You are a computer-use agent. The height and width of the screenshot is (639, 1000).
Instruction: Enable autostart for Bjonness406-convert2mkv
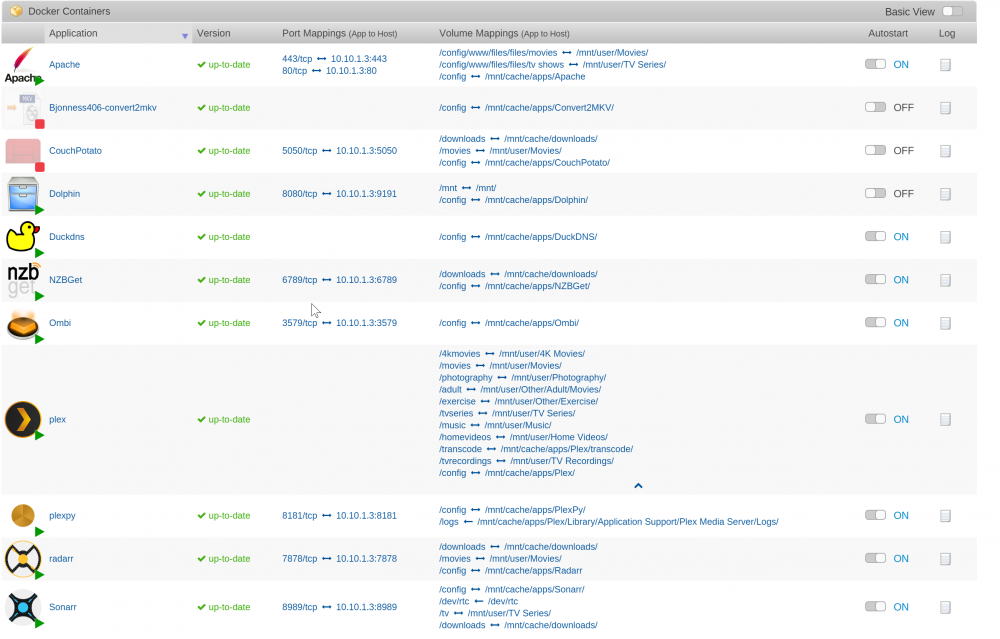875,106
